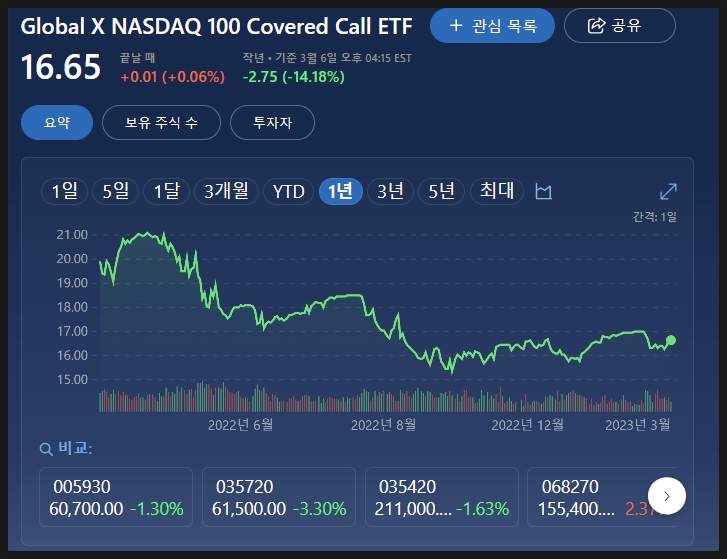
Task: Select the 1년 time range
Action: click(x=341, y=191)
